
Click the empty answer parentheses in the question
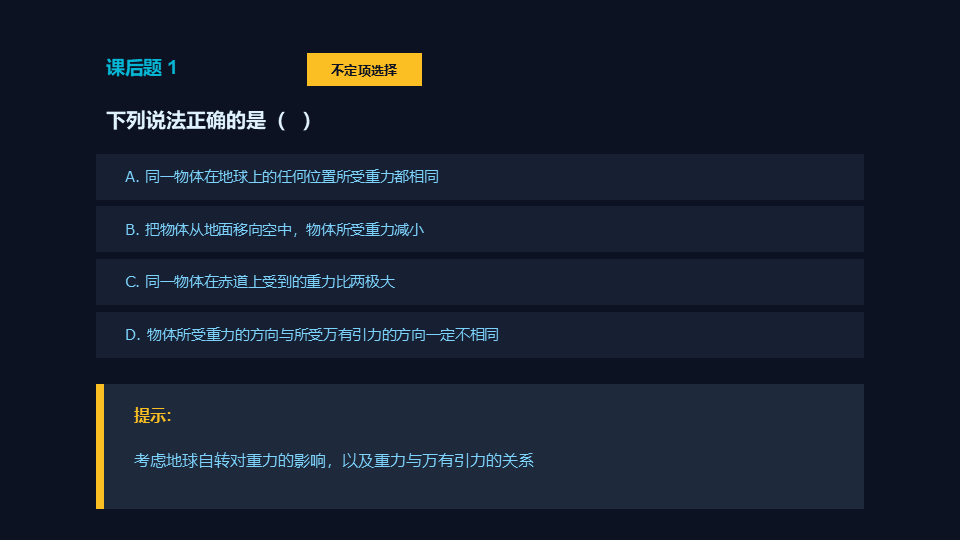point(294,121)
